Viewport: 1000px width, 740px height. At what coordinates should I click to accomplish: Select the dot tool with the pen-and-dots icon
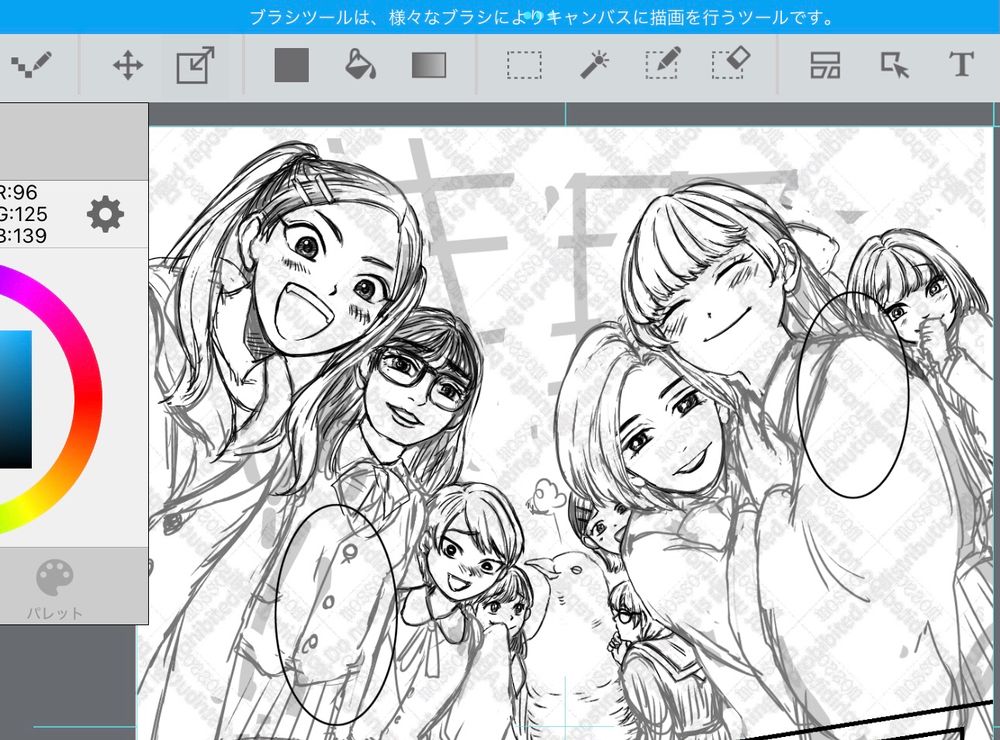pyautogui.click(x=31, y=65)
